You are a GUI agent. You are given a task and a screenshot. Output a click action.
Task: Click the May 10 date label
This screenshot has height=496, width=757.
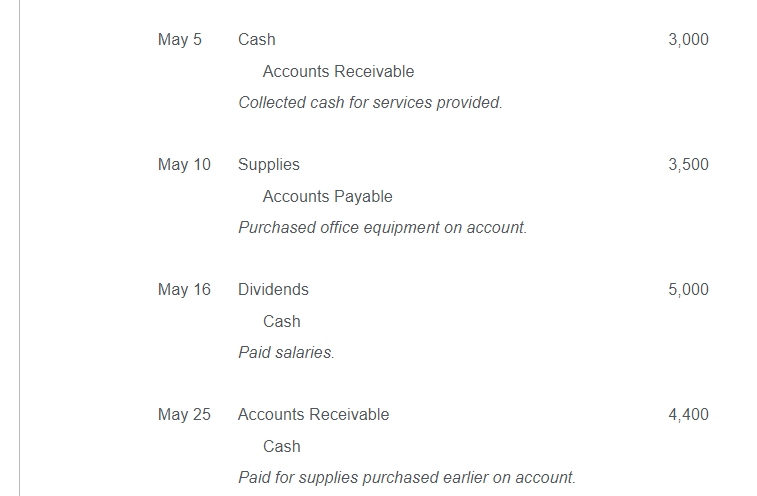[x=184, y=165]
